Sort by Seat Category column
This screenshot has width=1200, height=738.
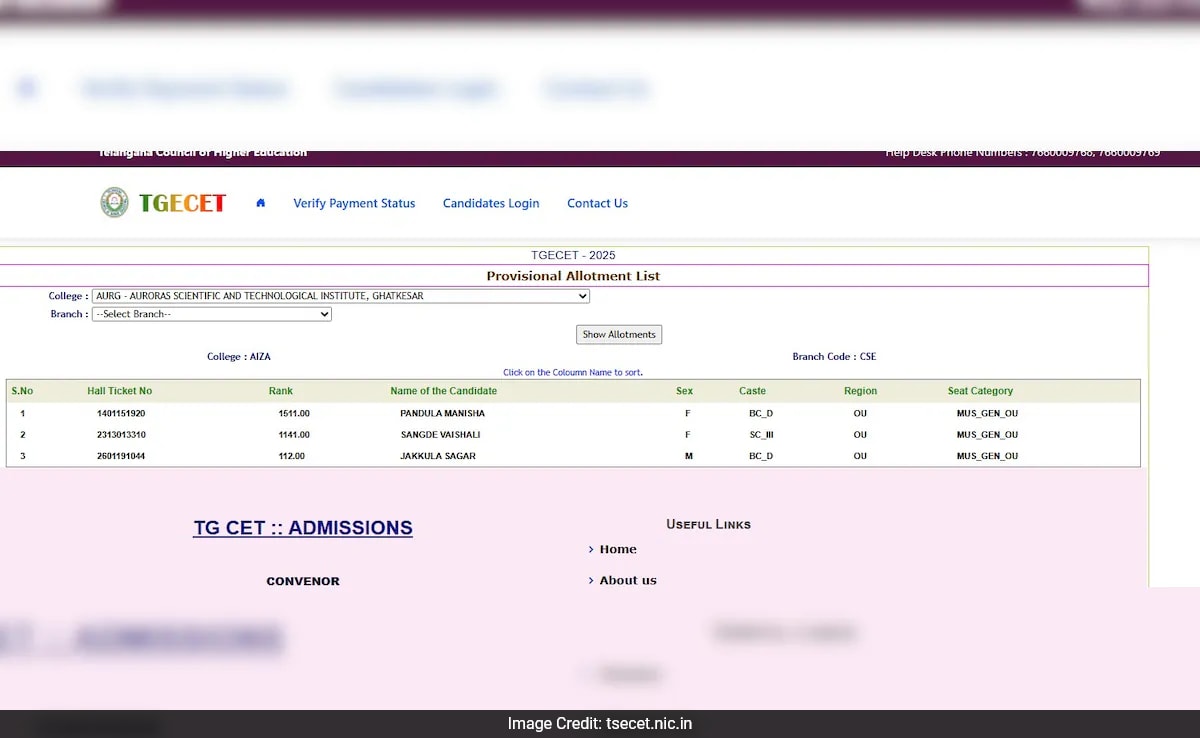click(980, 391)
